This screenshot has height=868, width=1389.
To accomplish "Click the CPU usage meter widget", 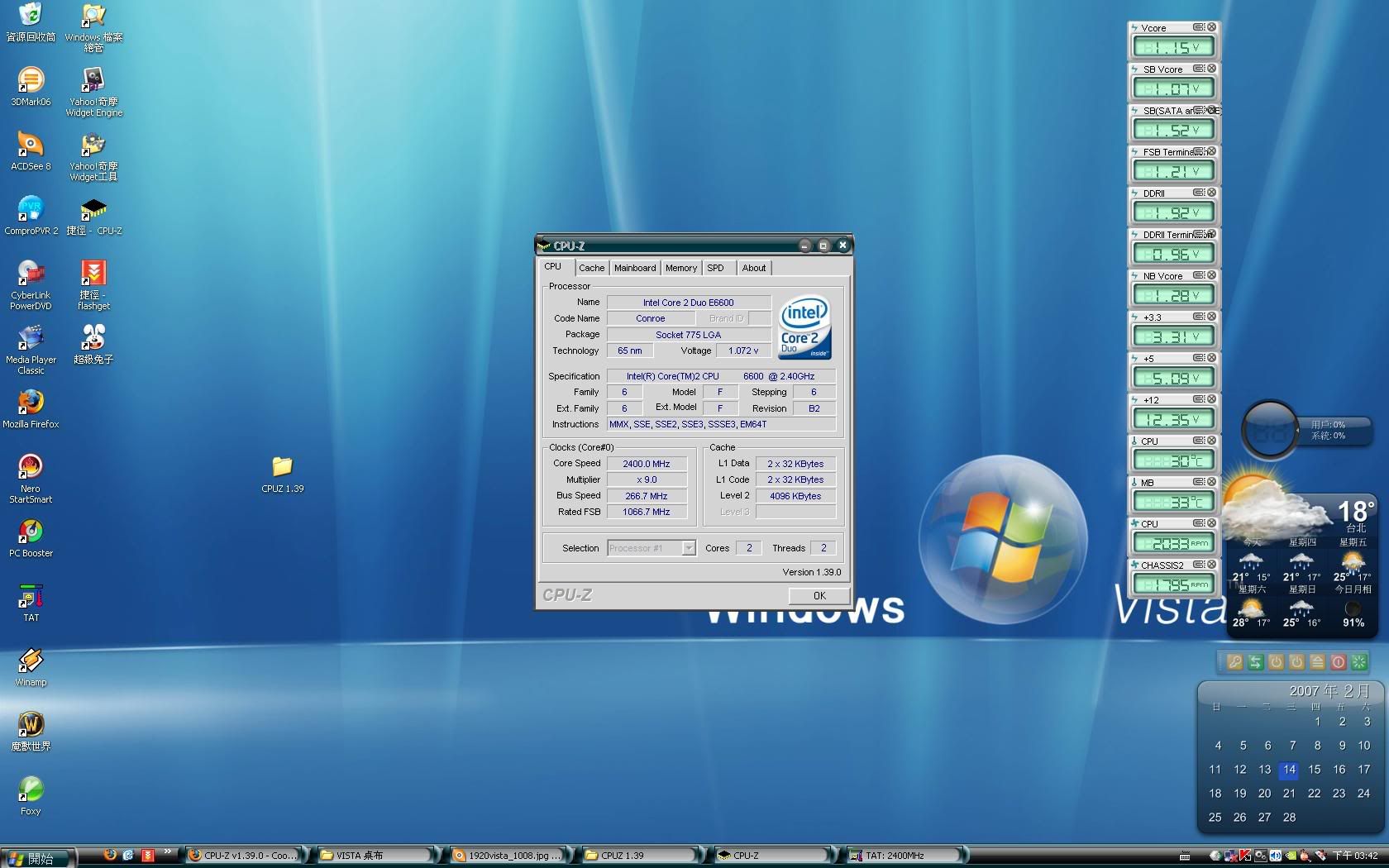I will click(x=1270, y=430).
